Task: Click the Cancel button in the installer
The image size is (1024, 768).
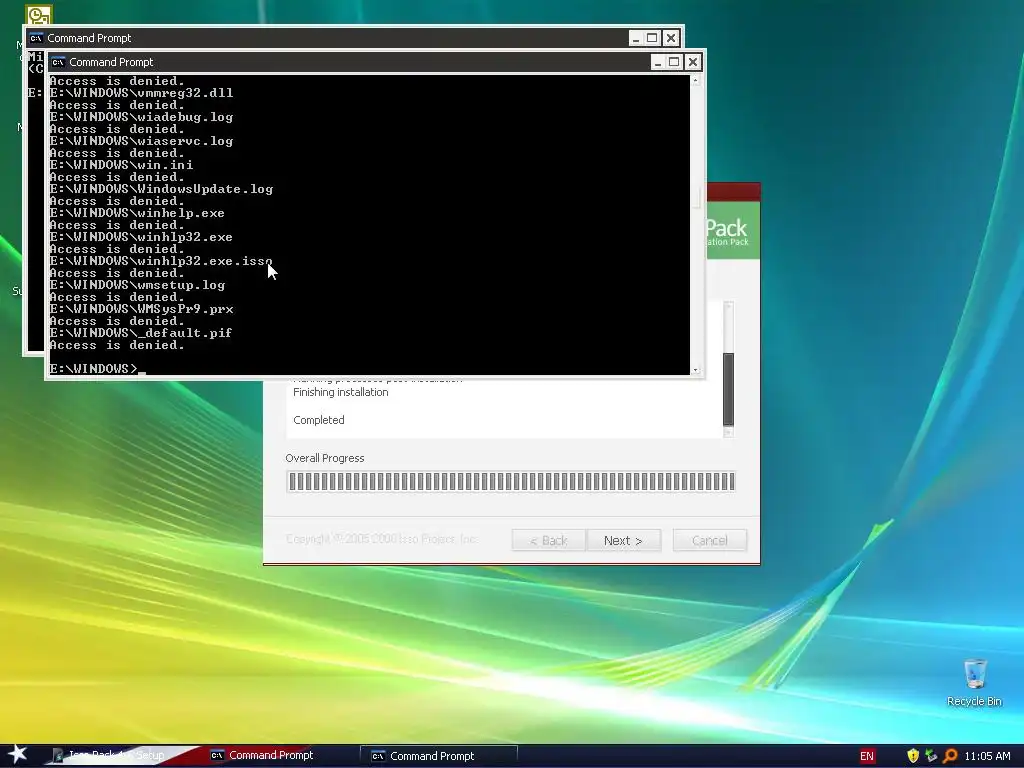Action: point(710,540)
